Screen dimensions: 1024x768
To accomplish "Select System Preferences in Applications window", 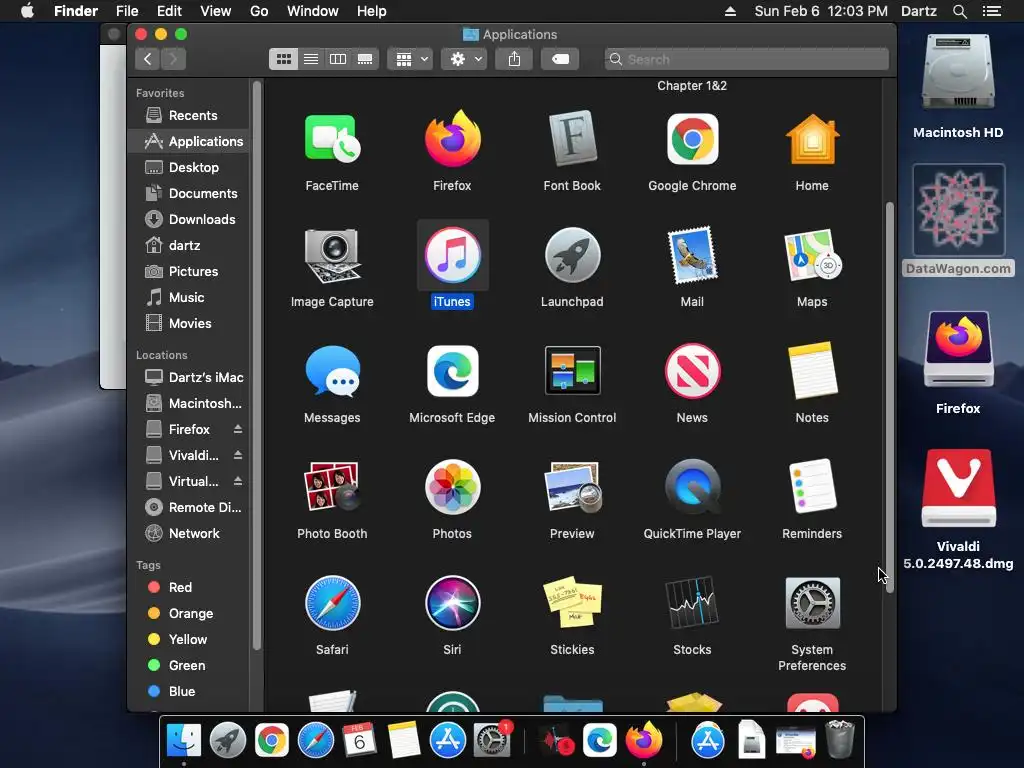I will click(812, 603).
